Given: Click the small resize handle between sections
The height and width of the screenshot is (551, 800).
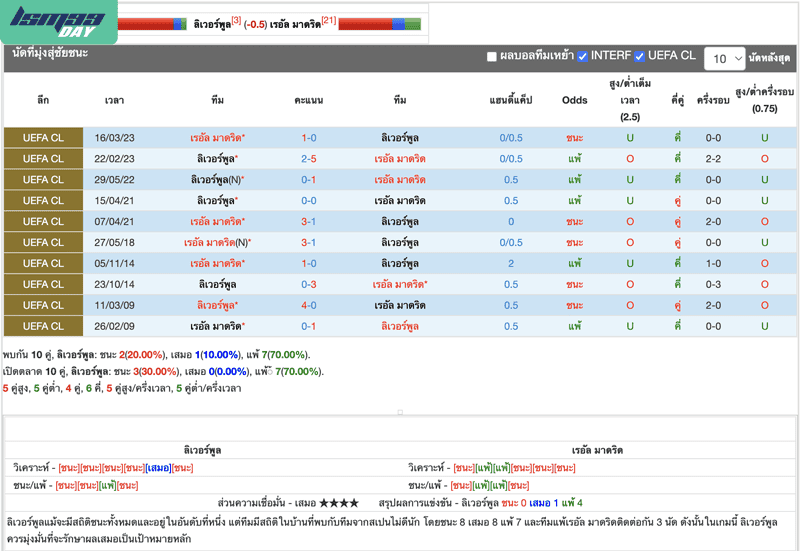Looking at the screenshot, I should pos(400,411).
